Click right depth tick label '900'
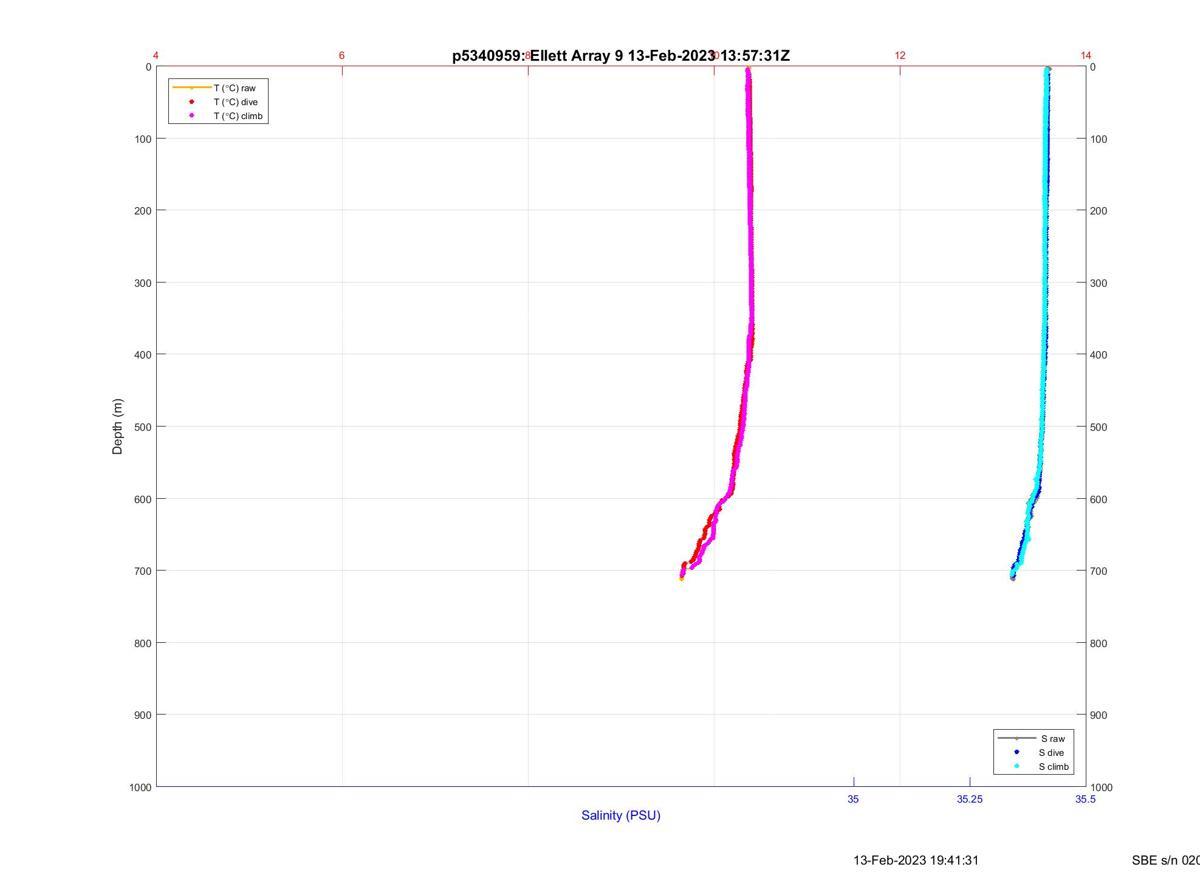Viewport: 1200px width, 885px height. [1099, 715]
